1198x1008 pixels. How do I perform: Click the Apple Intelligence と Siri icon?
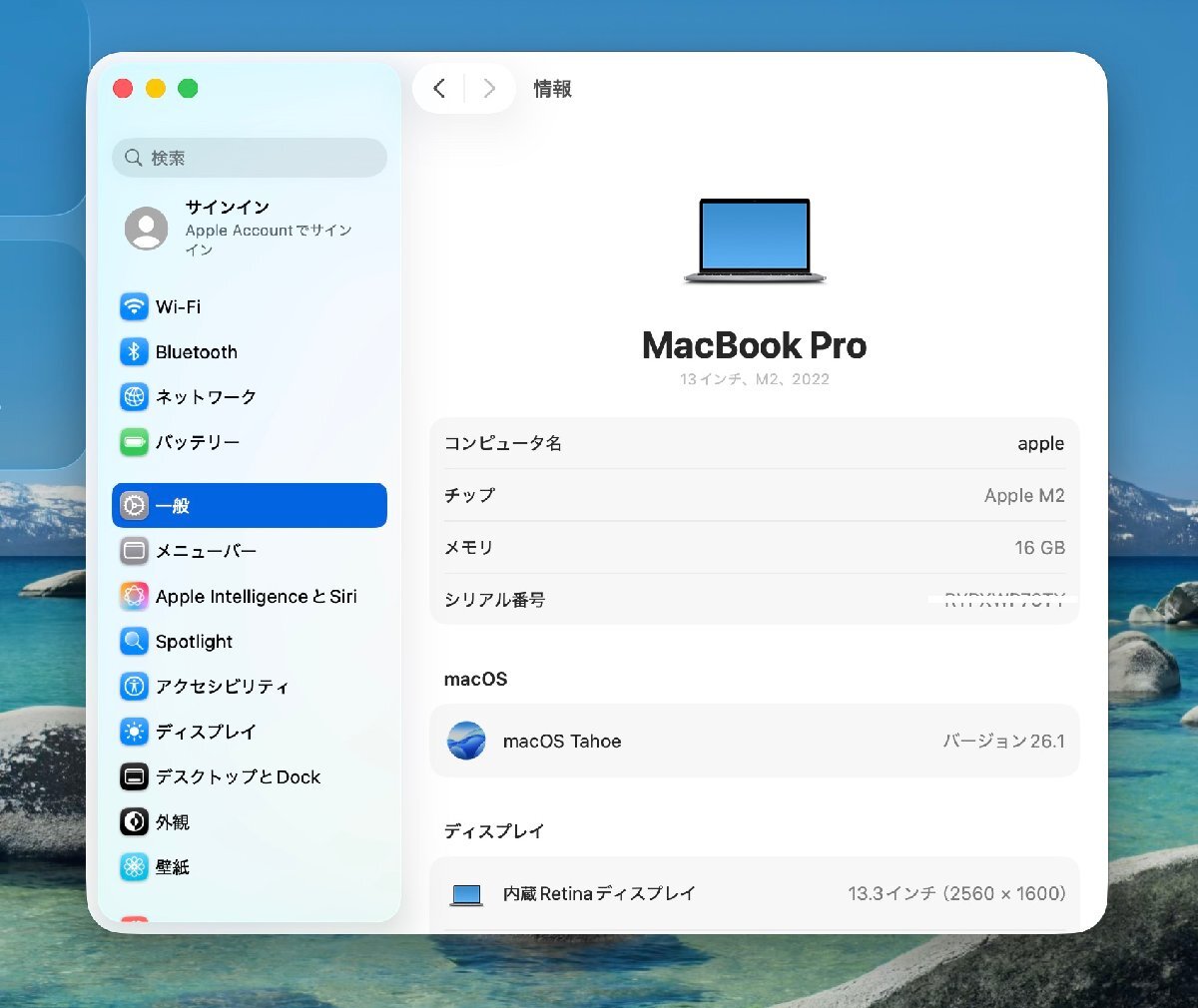(x=134, y=596)
